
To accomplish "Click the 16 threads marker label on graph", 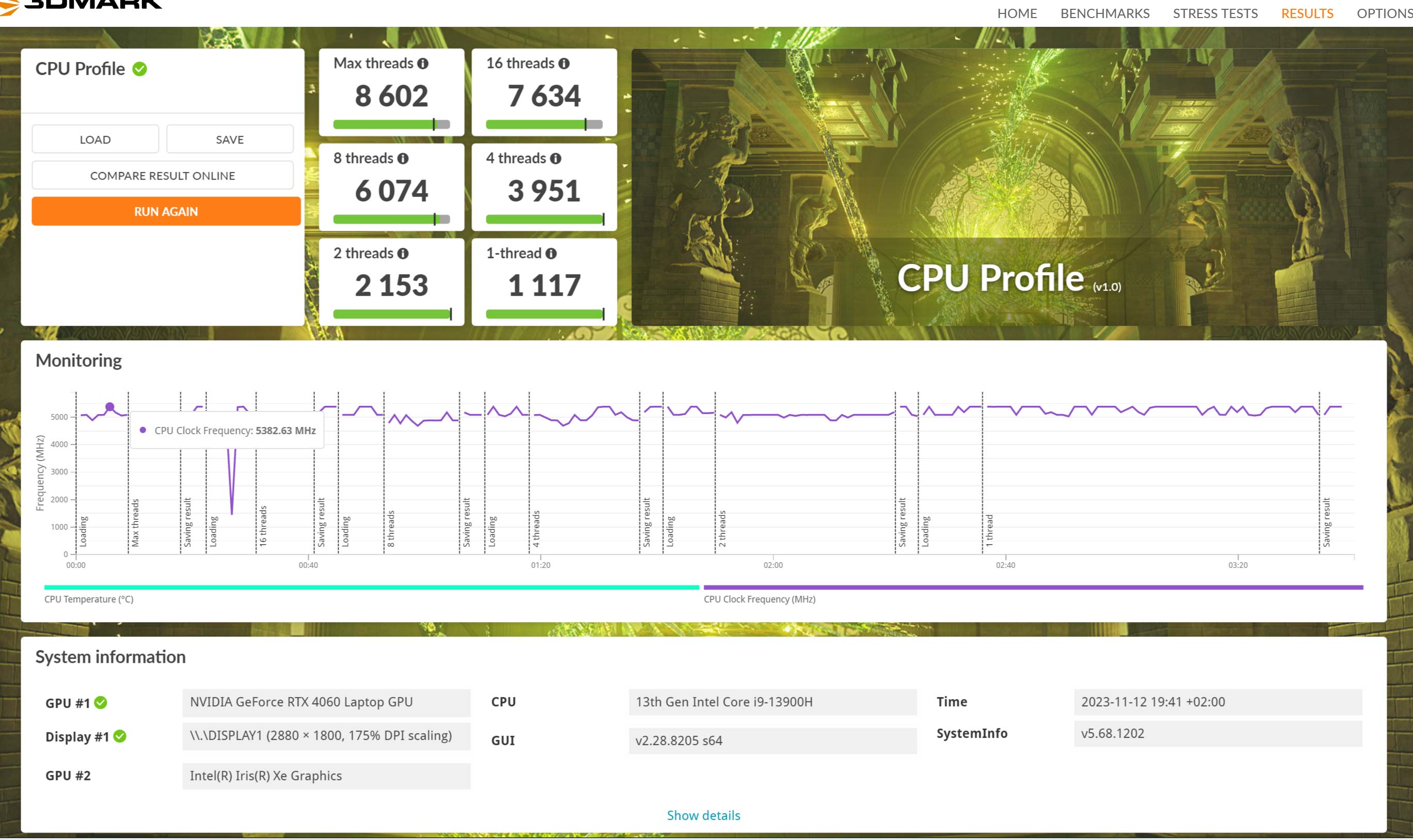I will click(263, 526).
